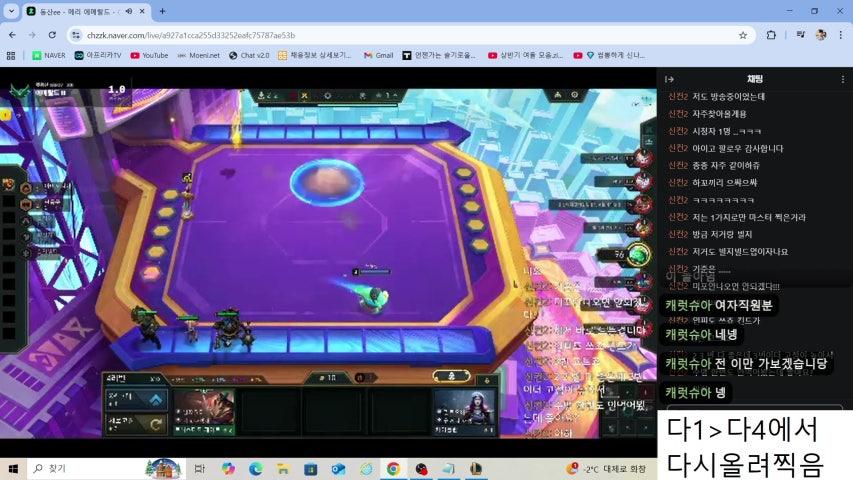Click chat message 방금 저거랑 벨지

pyautogui.click(x=722, y=234)
